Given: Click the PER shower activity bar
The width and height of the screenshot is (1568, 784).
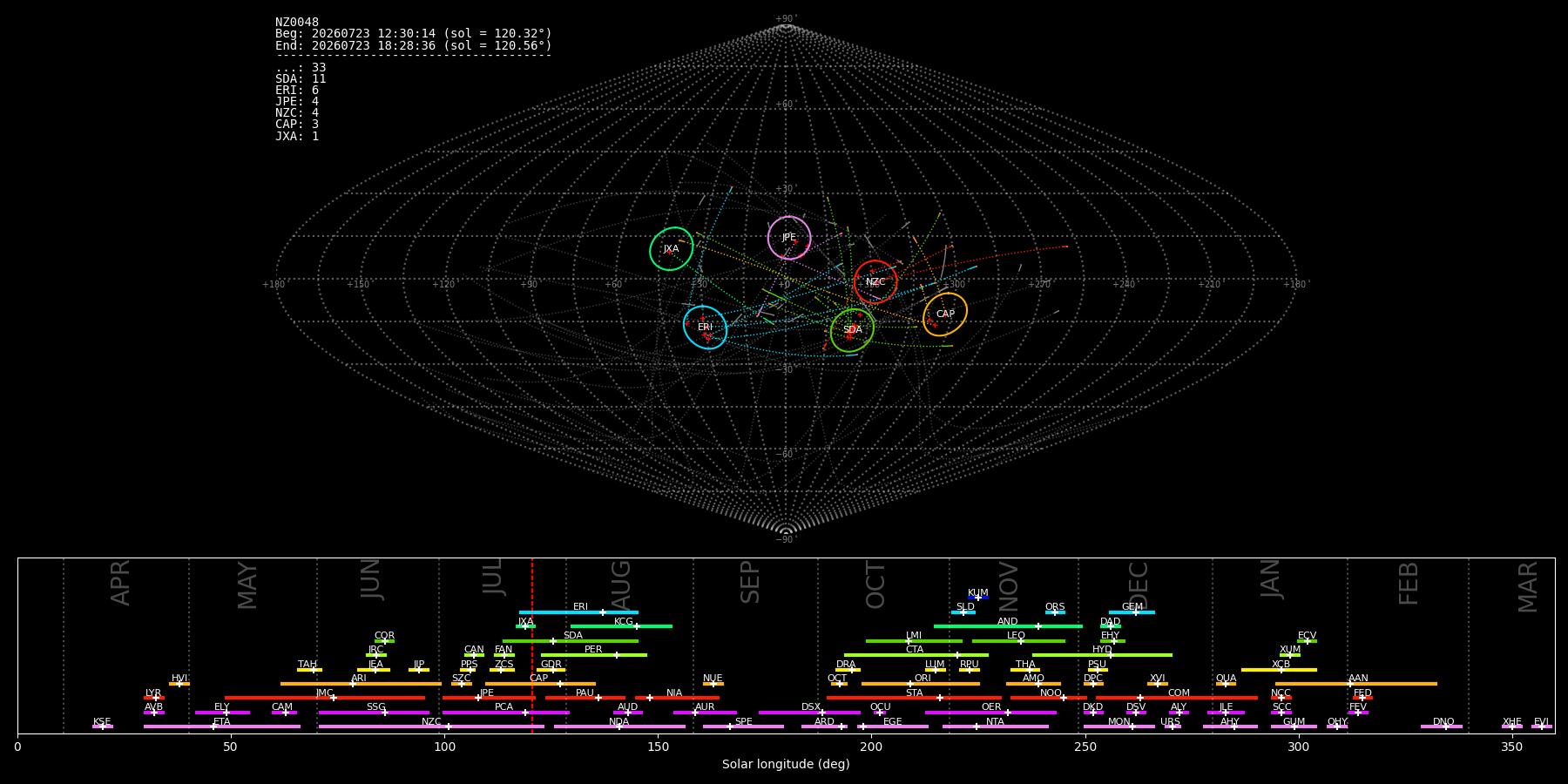Looking at the screenshot, I should point(594,655).
